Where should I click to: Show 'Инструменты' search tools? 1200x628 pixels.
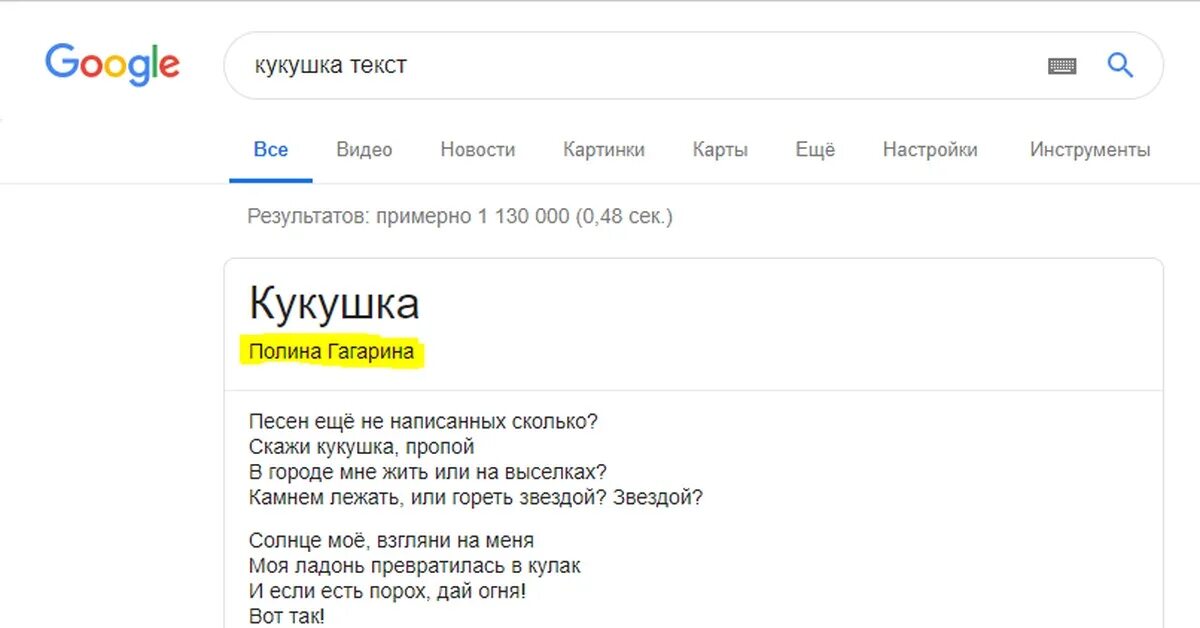point(1090,150)
